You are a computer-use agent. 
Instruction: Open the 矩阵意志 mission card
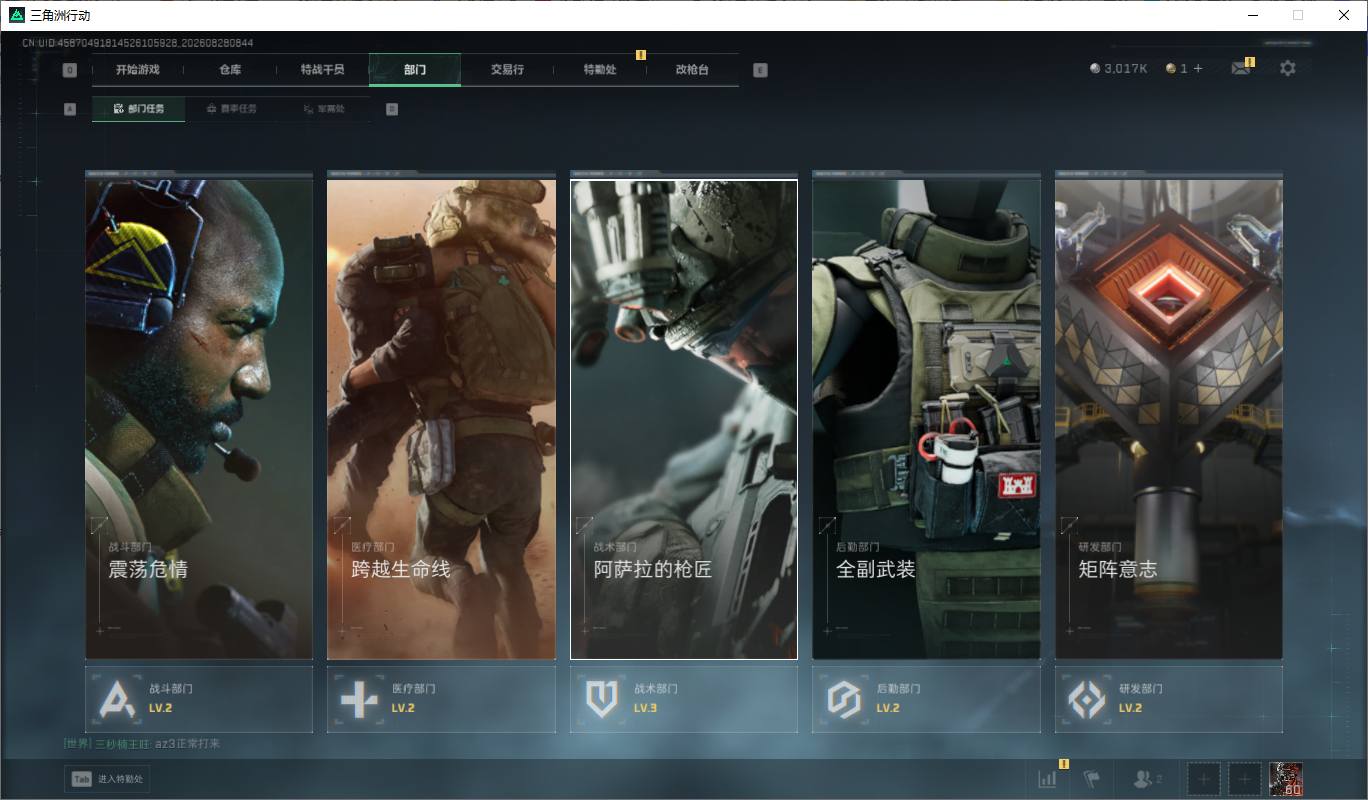1169,419
